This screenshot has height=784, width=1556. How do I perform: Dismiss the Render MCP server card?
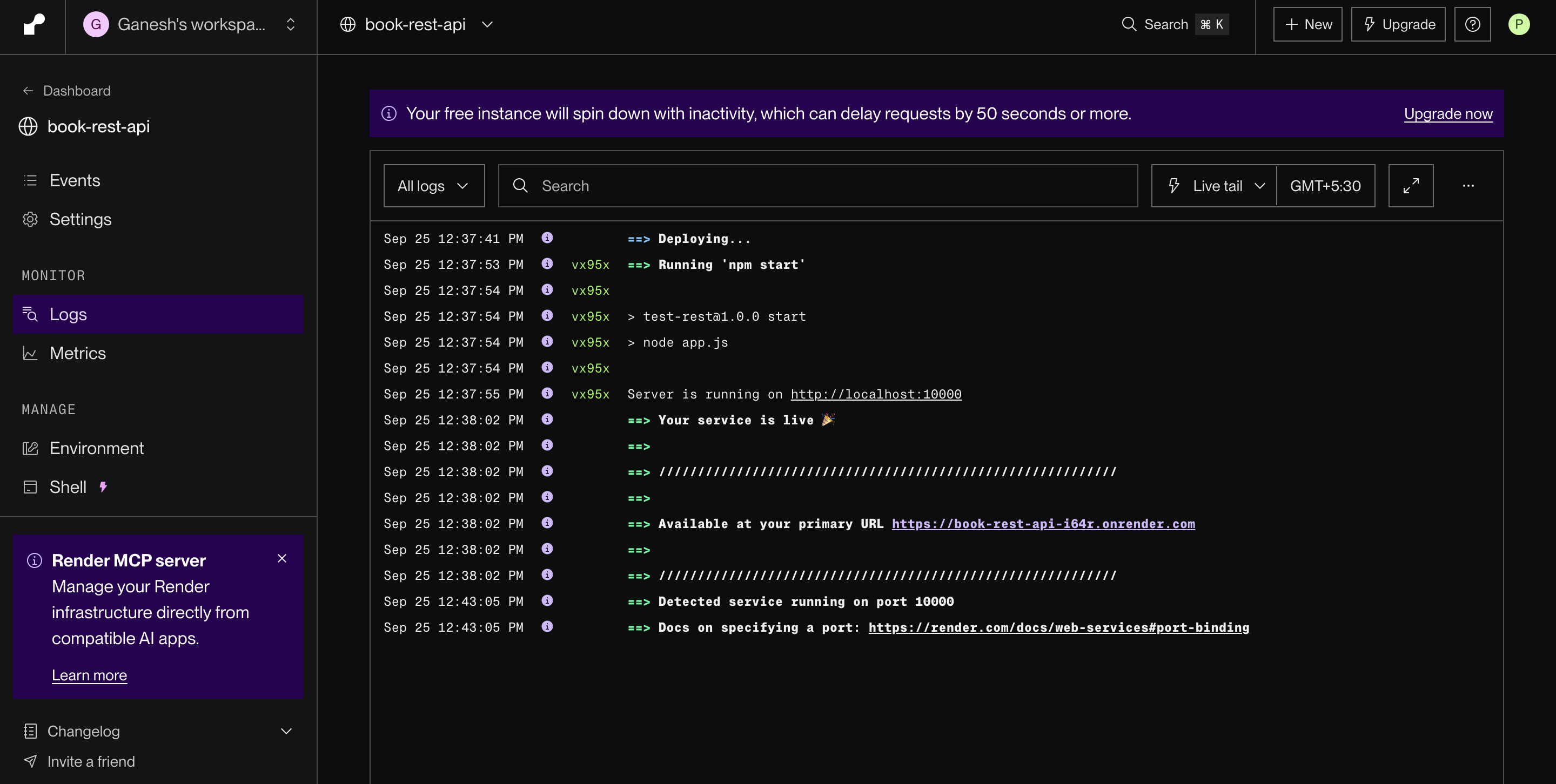pyautogui.click(x=282, y=559)
